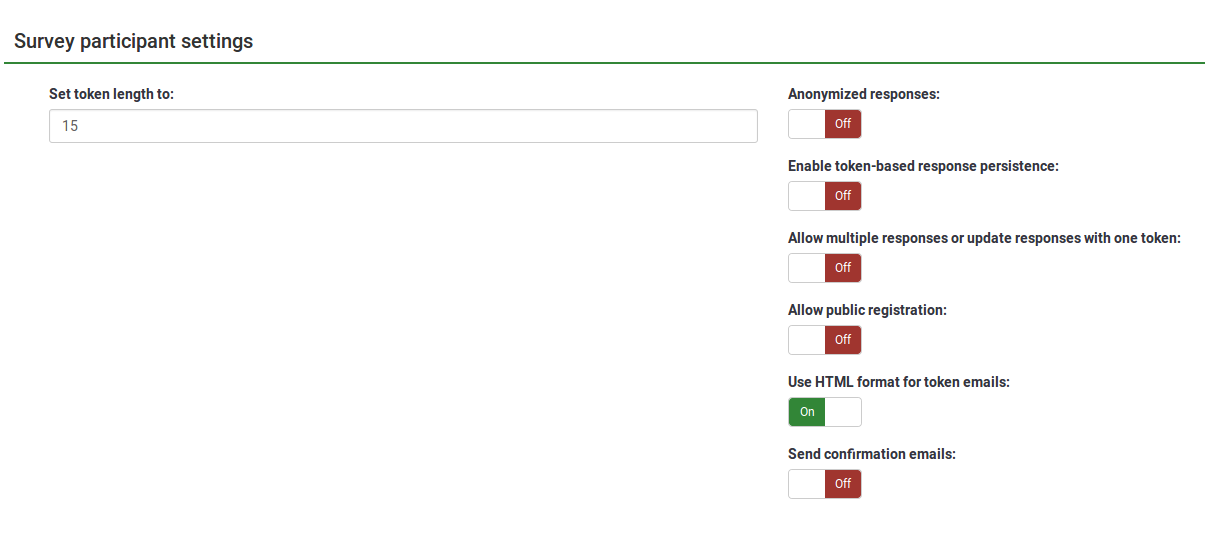Click white blank half of HTML format toggle
The image size is (1205, 533).
click(x=843, y=412)
